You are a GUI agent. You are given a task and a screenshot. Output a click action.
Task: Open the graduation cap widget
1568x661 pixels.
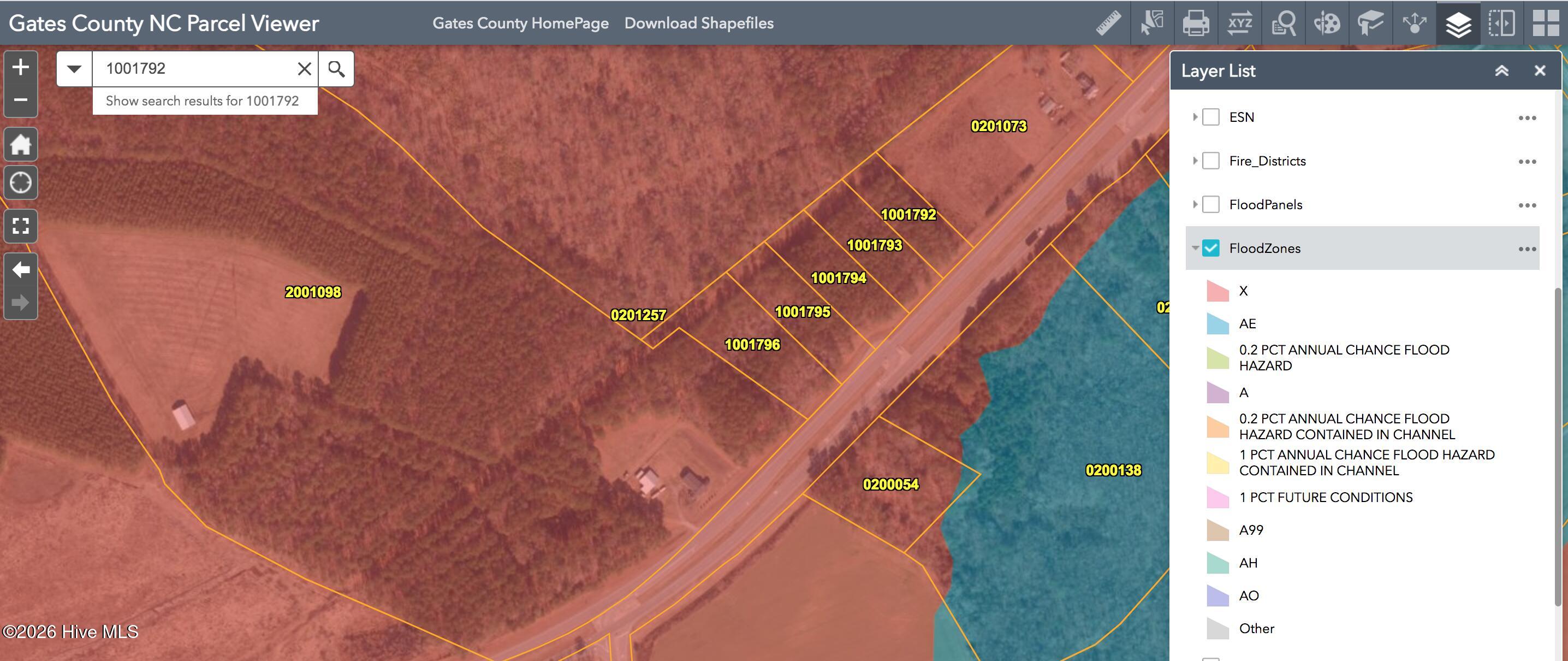(1371, 23)
